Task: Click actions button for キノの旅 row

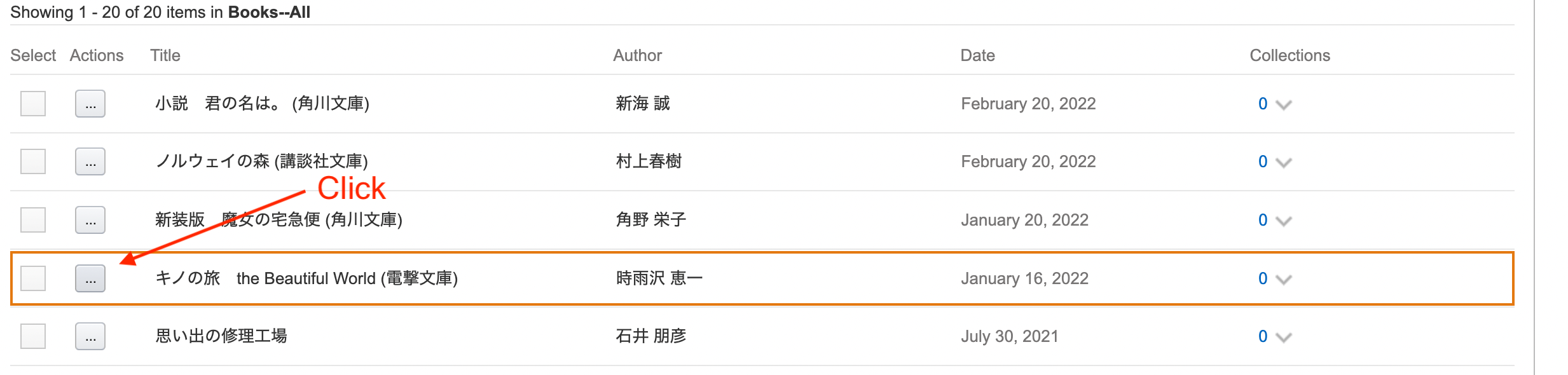Action: 90,278
